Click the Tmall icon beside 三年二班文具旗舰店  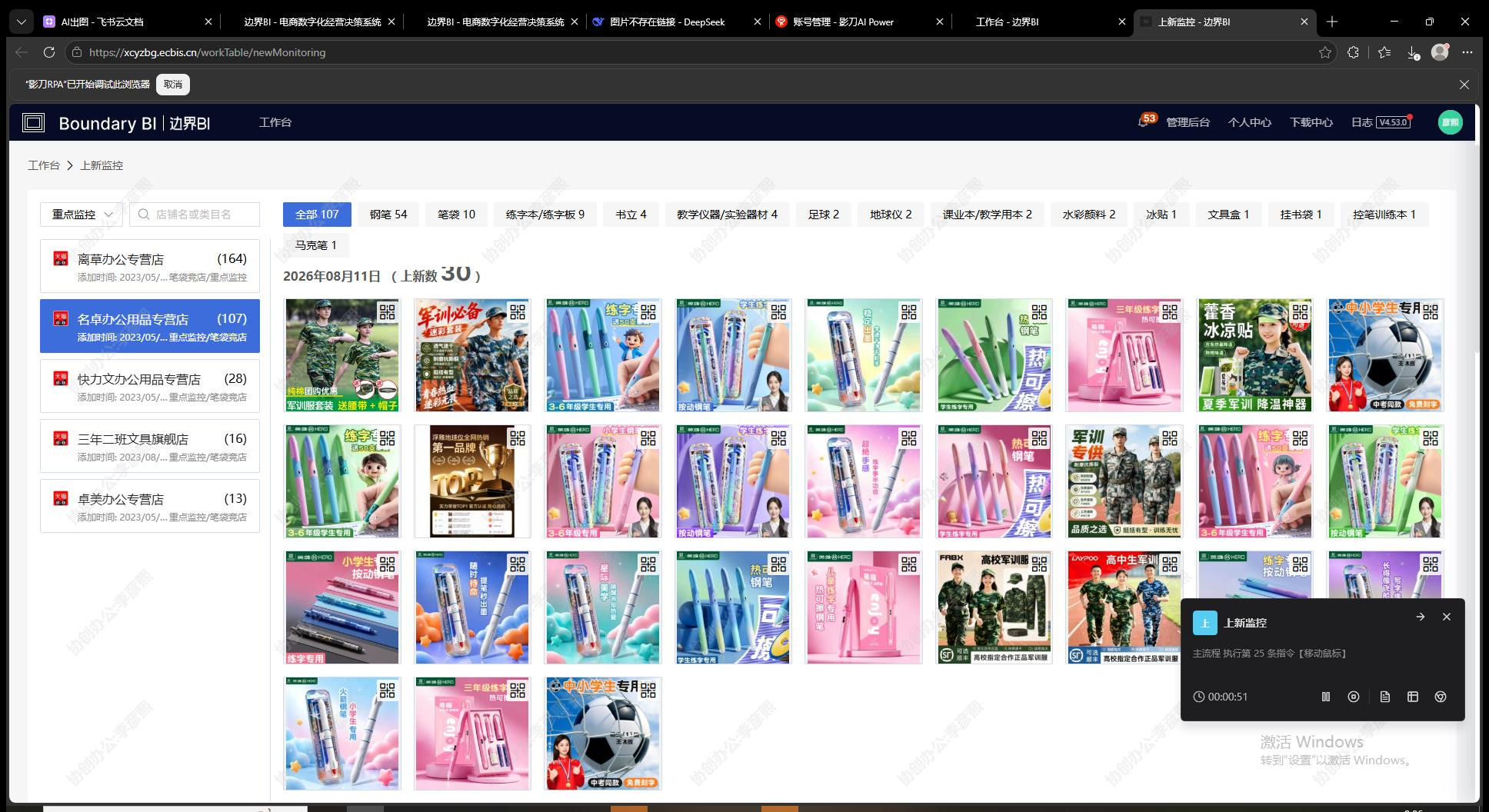pos(61,438)
